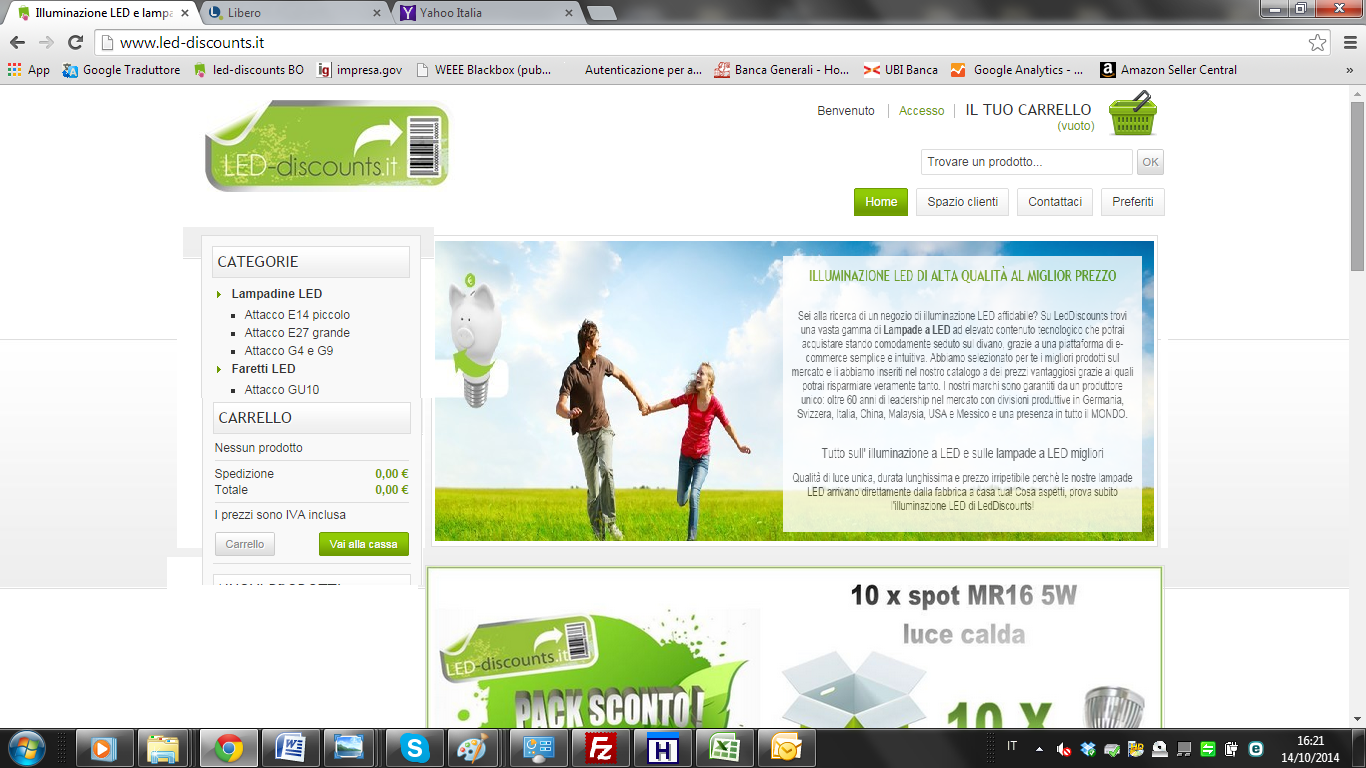Screen dimensions: 1366x768
Task: Open the impresa.gov bookmark
Action: [x=359, y=70]
